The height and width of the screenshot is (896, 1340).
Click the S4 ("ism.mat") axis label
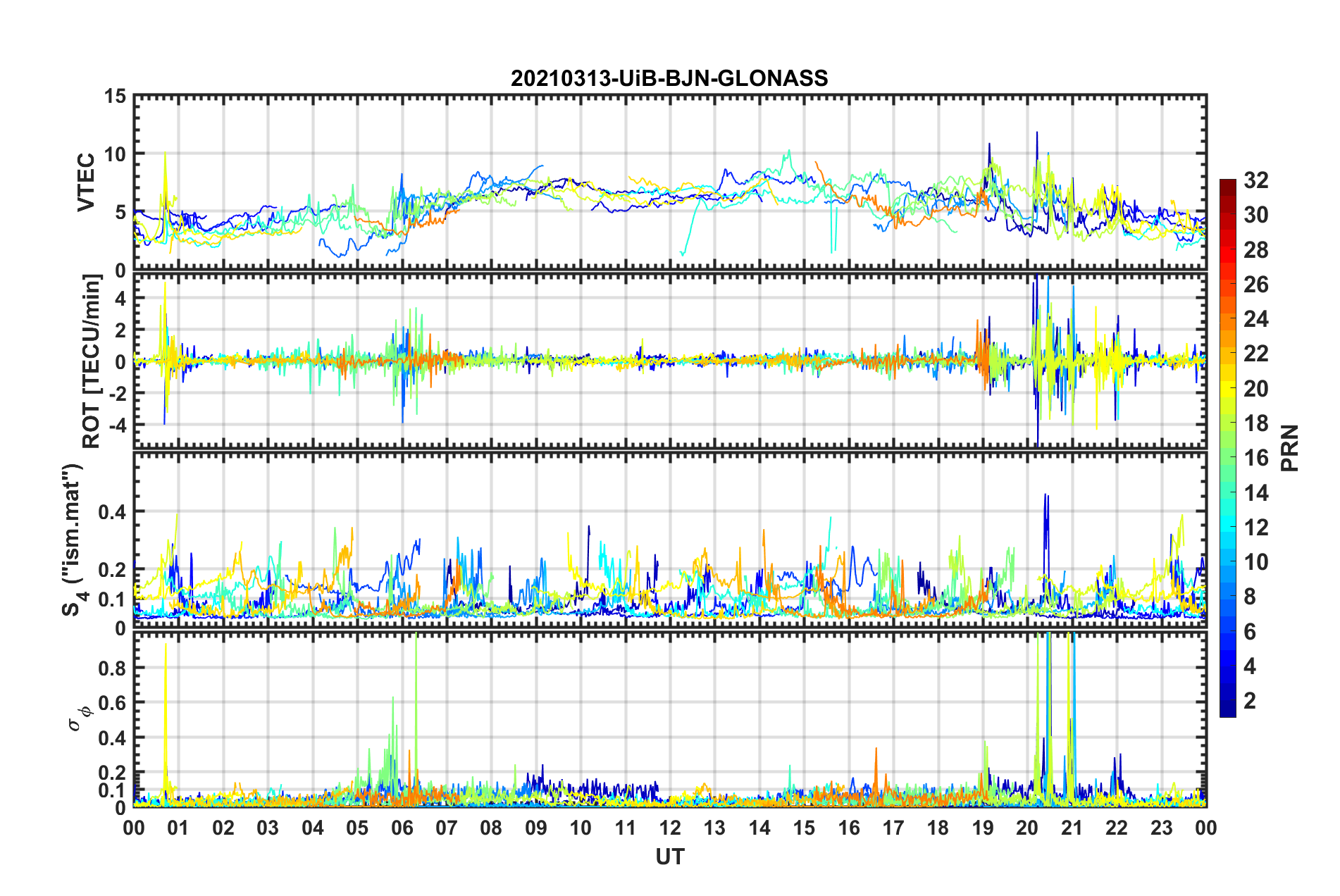(x=73, y=540)
